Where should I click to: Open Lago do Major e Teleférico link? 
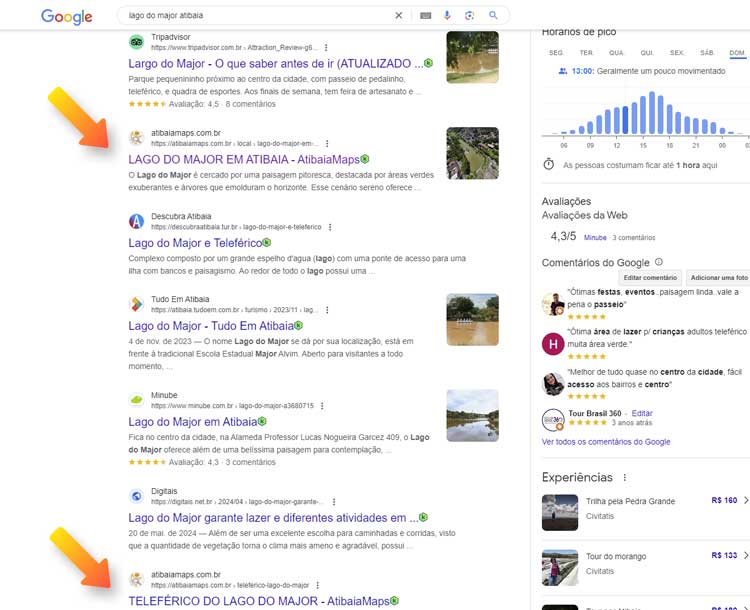(x=195, y=243)
